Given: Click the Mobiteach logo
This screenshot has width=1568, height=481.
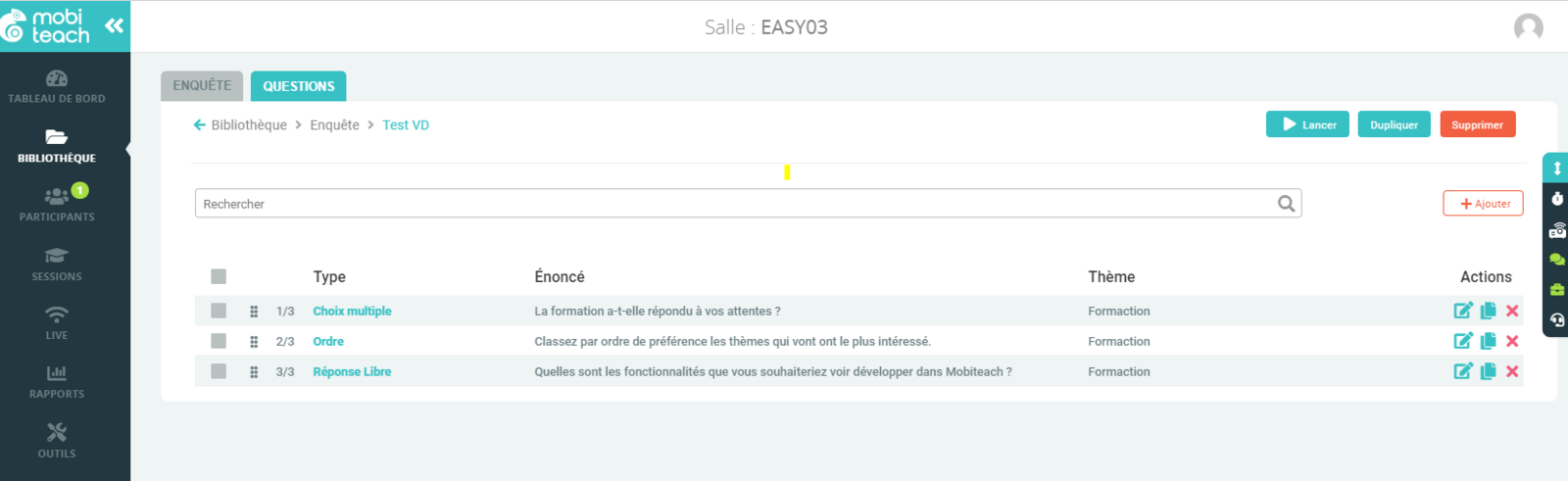Looking at the screenshot, I should (46, 26).
